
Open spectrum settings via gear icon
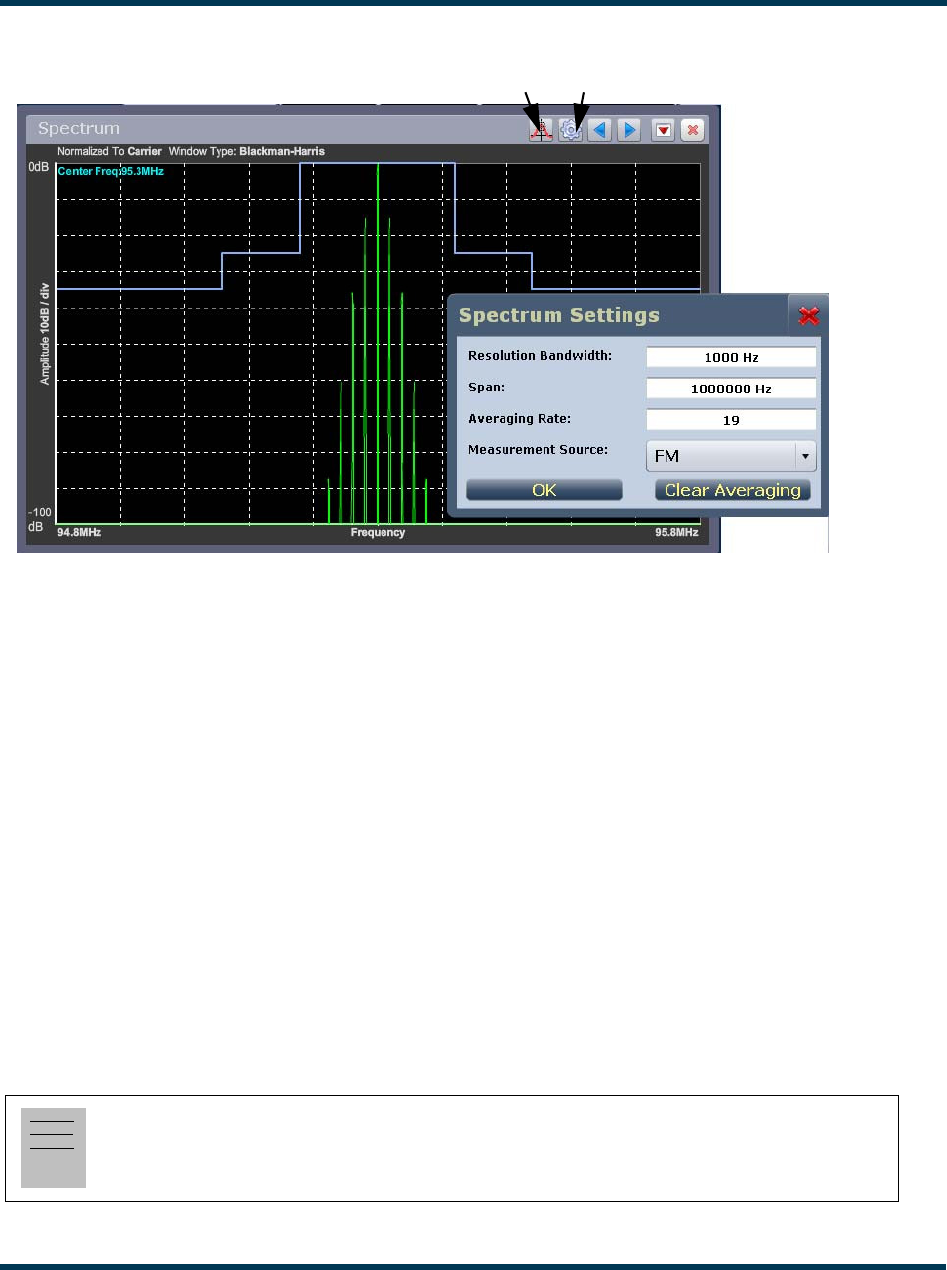(571, 130)
